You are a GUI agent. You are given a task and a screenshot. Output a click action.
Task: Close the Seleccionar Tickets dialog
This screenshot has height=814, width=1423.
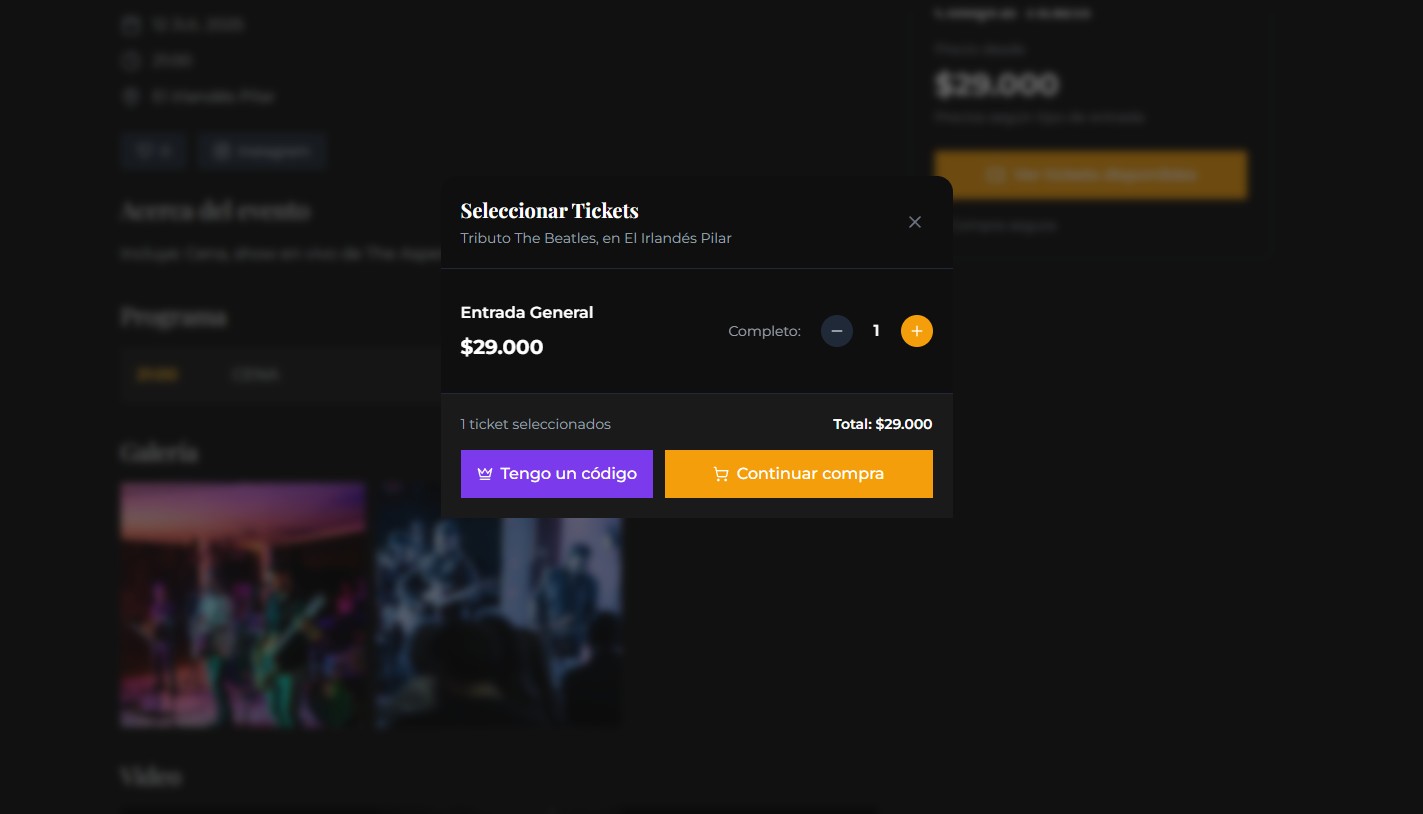tap(915, 222)
